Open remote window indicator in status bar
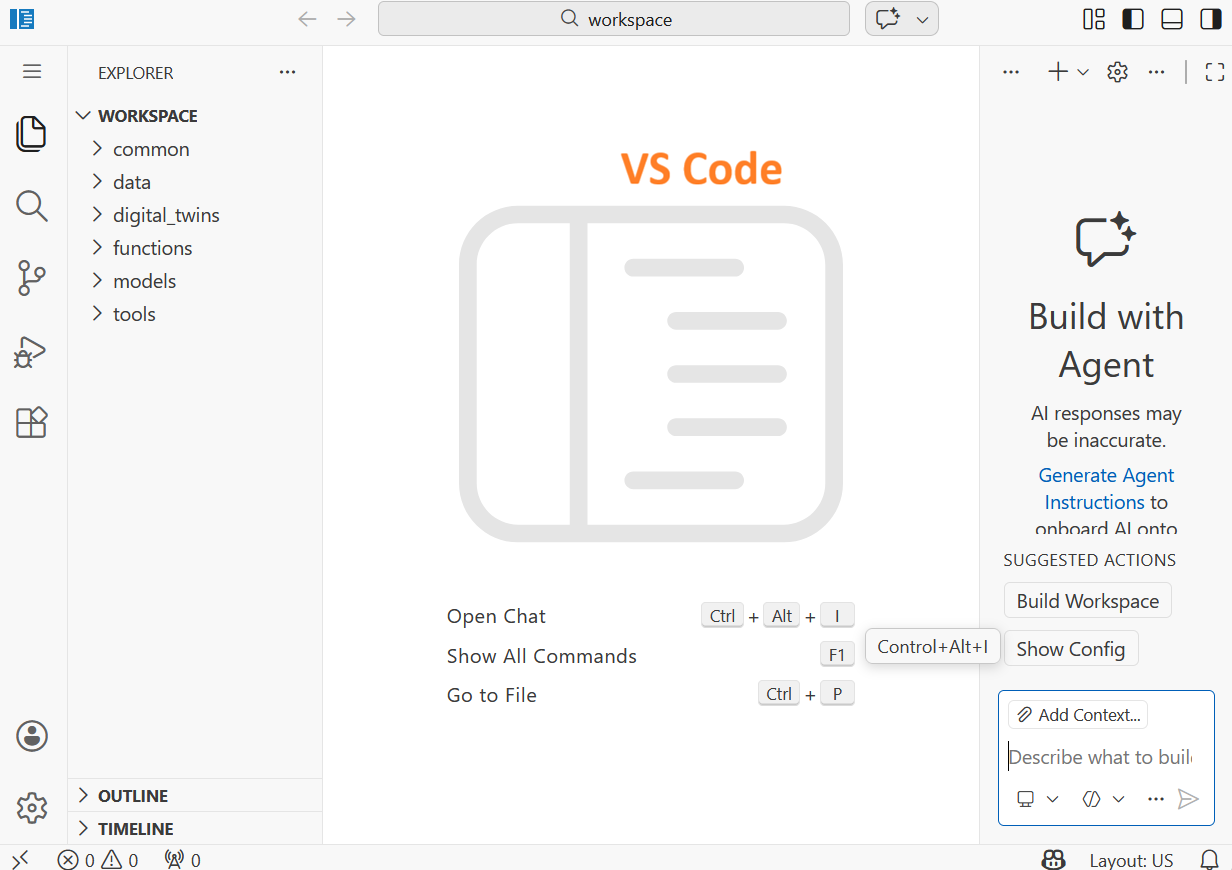1232x870 pixels. click(20, 859)
